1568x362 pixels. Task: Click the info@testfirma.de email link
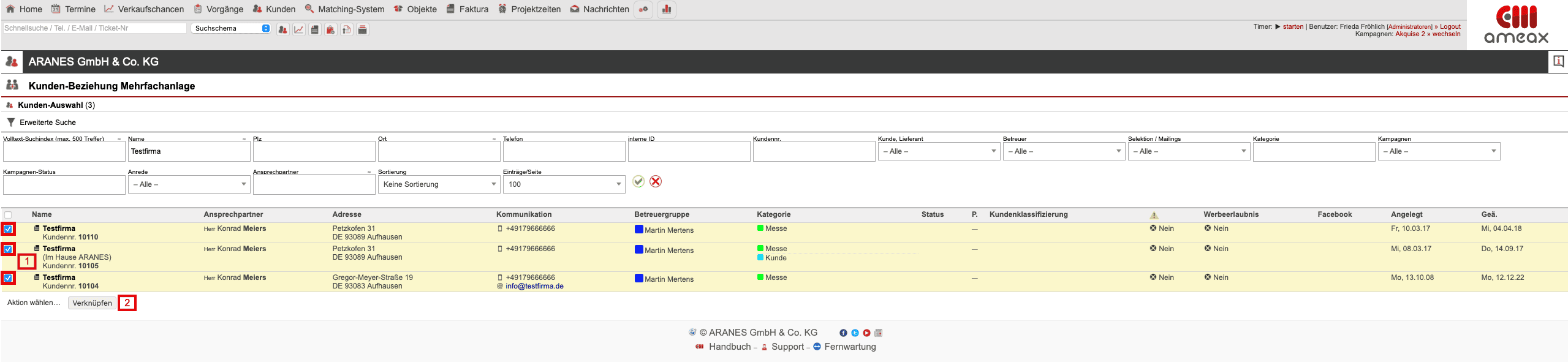(534, 286)
